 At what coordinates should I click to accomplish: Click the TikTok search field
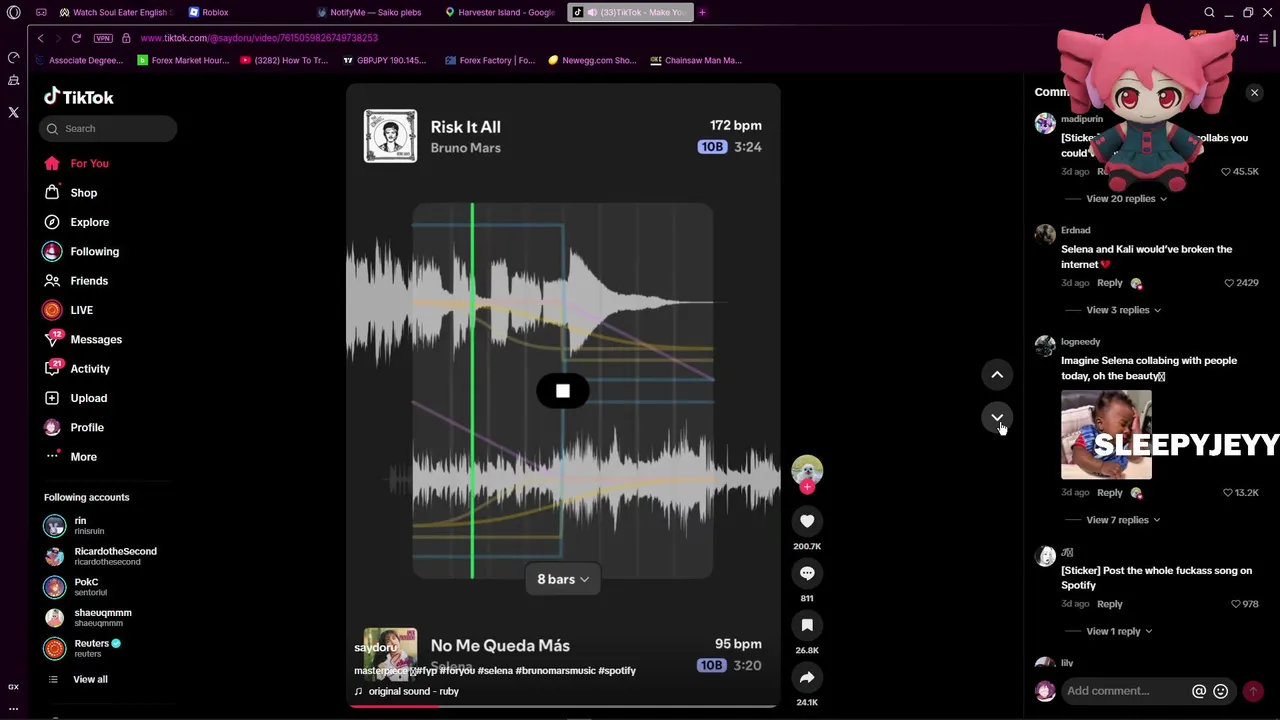click(x=108, y=128)
